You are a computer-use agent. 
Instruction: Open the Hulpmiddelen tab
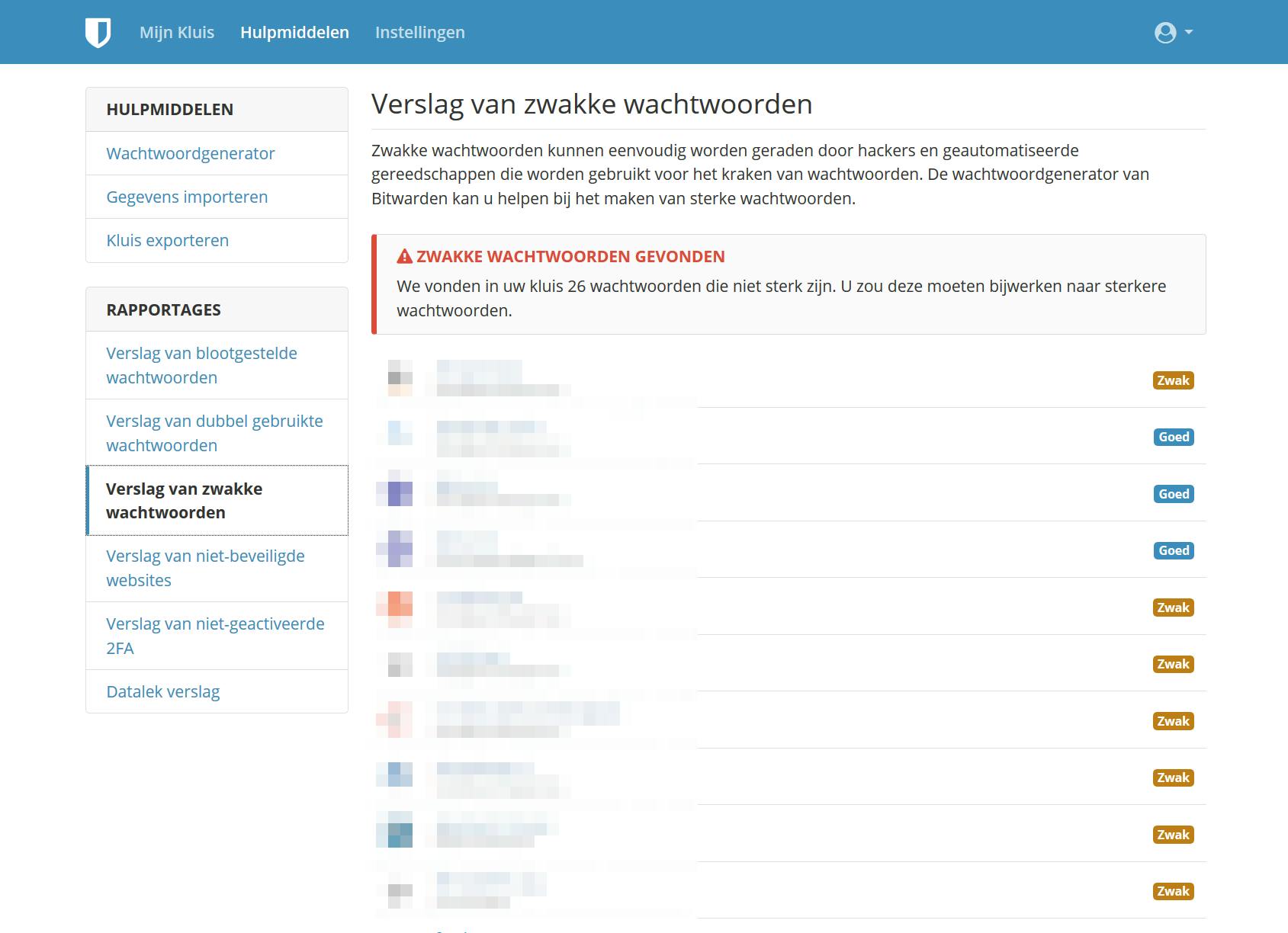(x=294, y=32)
